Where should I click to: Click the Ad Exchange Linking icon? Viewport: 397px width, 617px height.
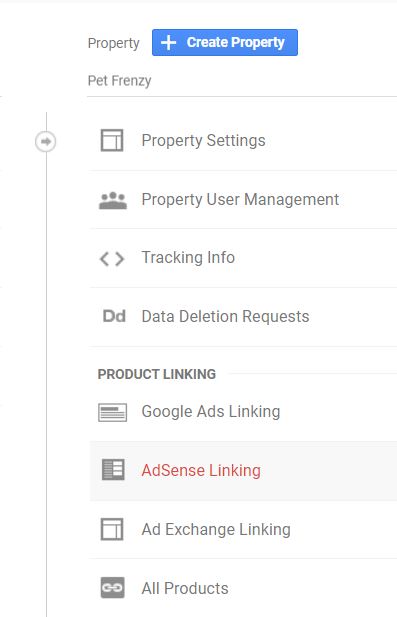click(x=112, y=529)
